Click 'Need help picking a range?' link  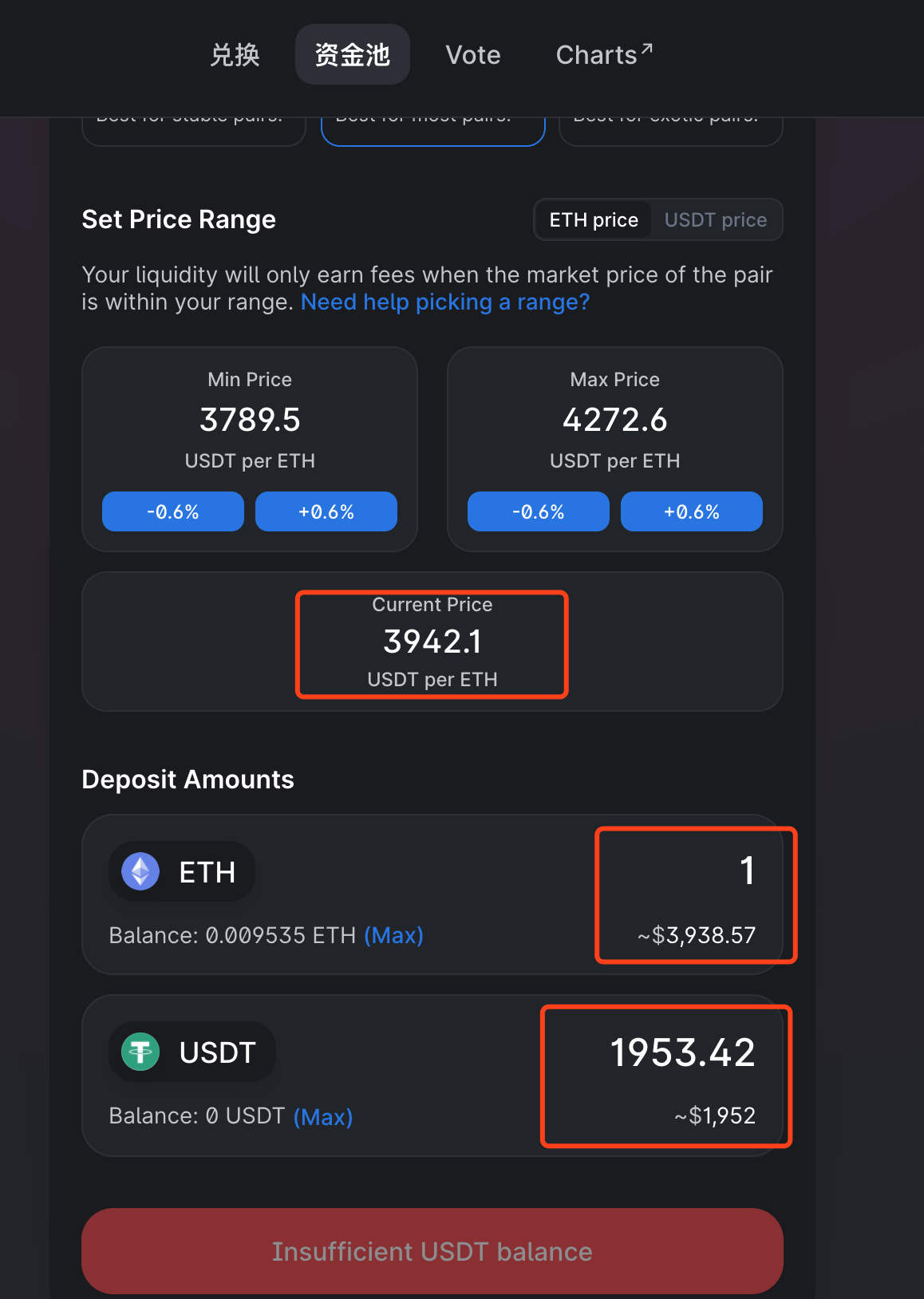tap(444, 302)
